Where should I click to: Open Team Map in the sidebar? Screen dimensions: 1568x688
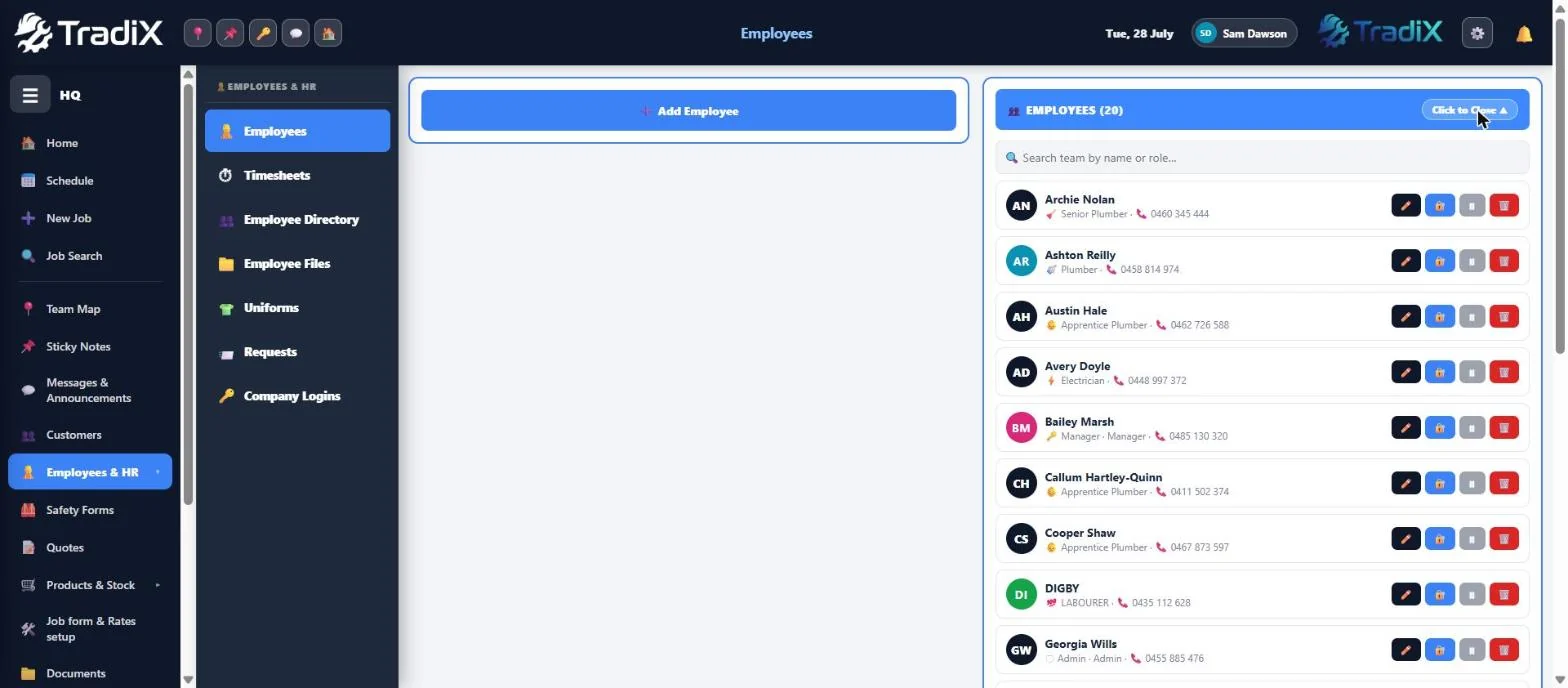tap(90, 309)
